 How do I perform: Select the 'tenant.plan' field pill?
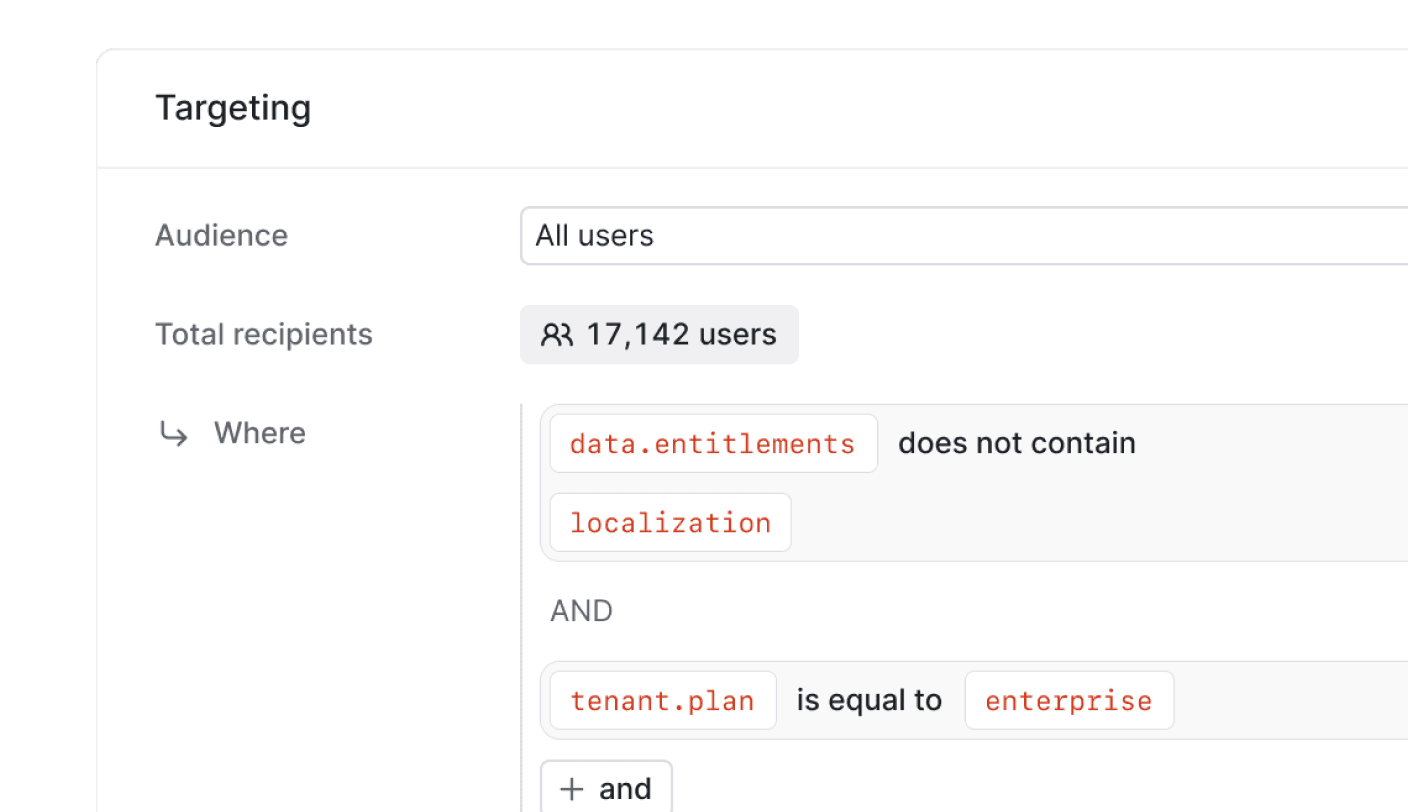(662, 700)
